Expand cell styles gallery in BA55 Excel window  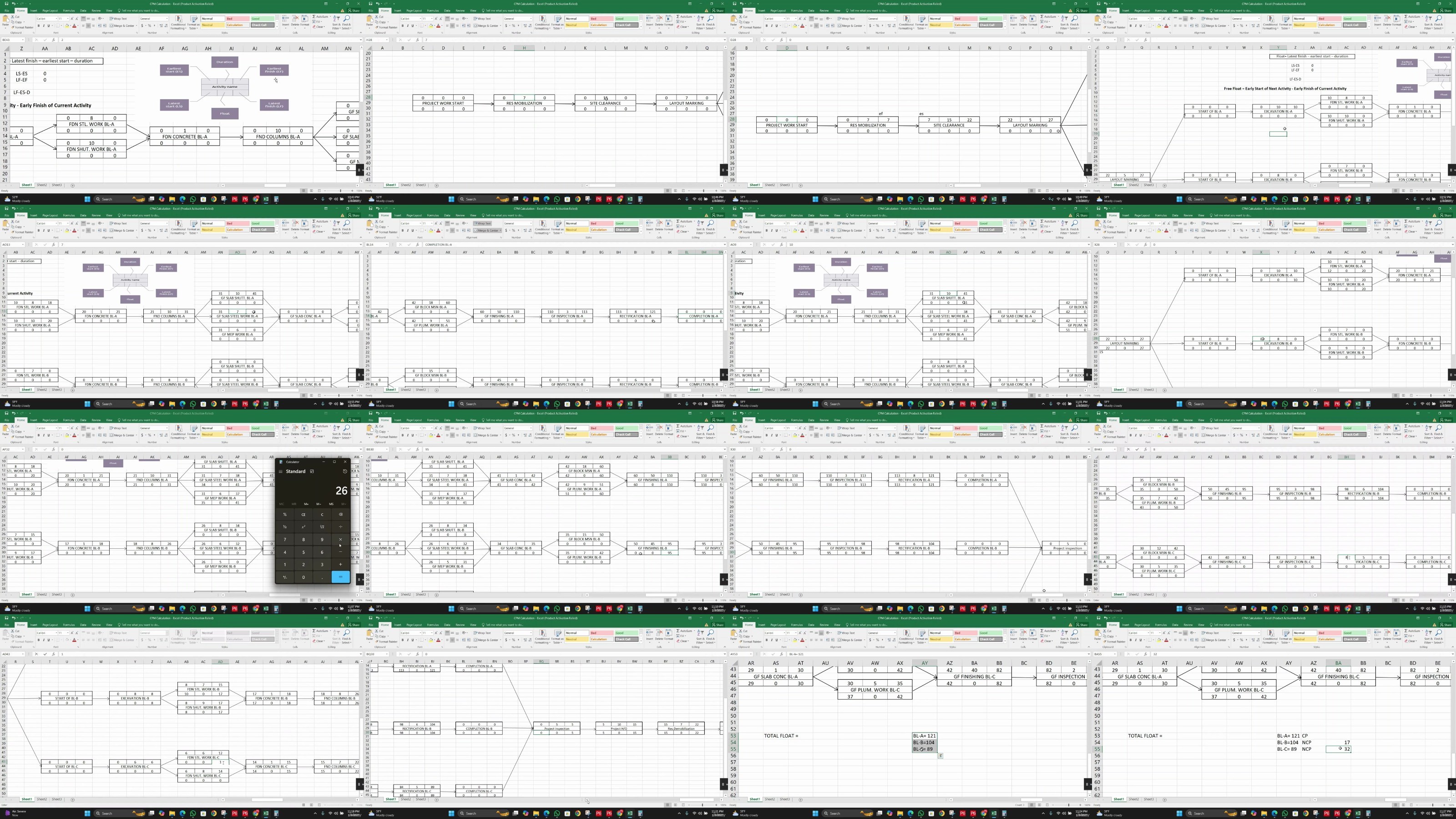coord(1369,641)
